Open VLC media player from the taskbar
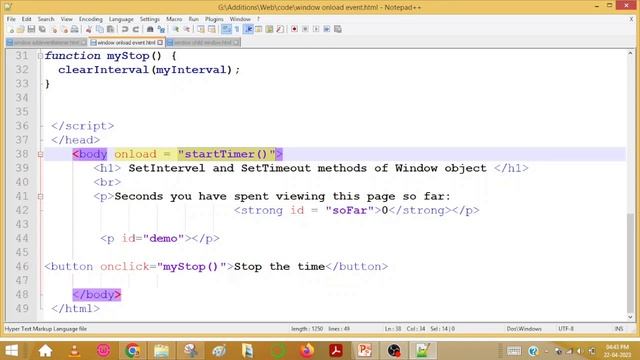The height and width of the screenshot is (360, 640). coord(74,351)
